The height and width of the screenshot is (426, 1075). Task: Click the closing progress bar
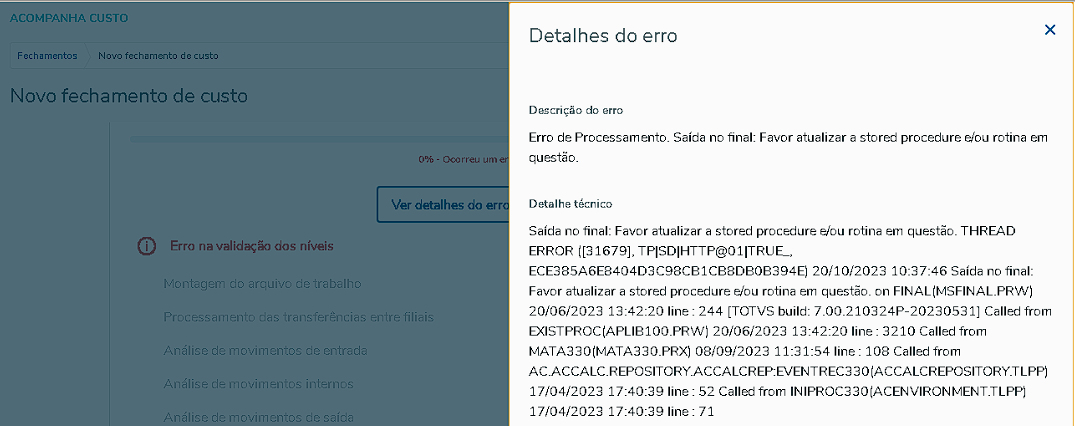pyautogui.click(x=319, y=139)
